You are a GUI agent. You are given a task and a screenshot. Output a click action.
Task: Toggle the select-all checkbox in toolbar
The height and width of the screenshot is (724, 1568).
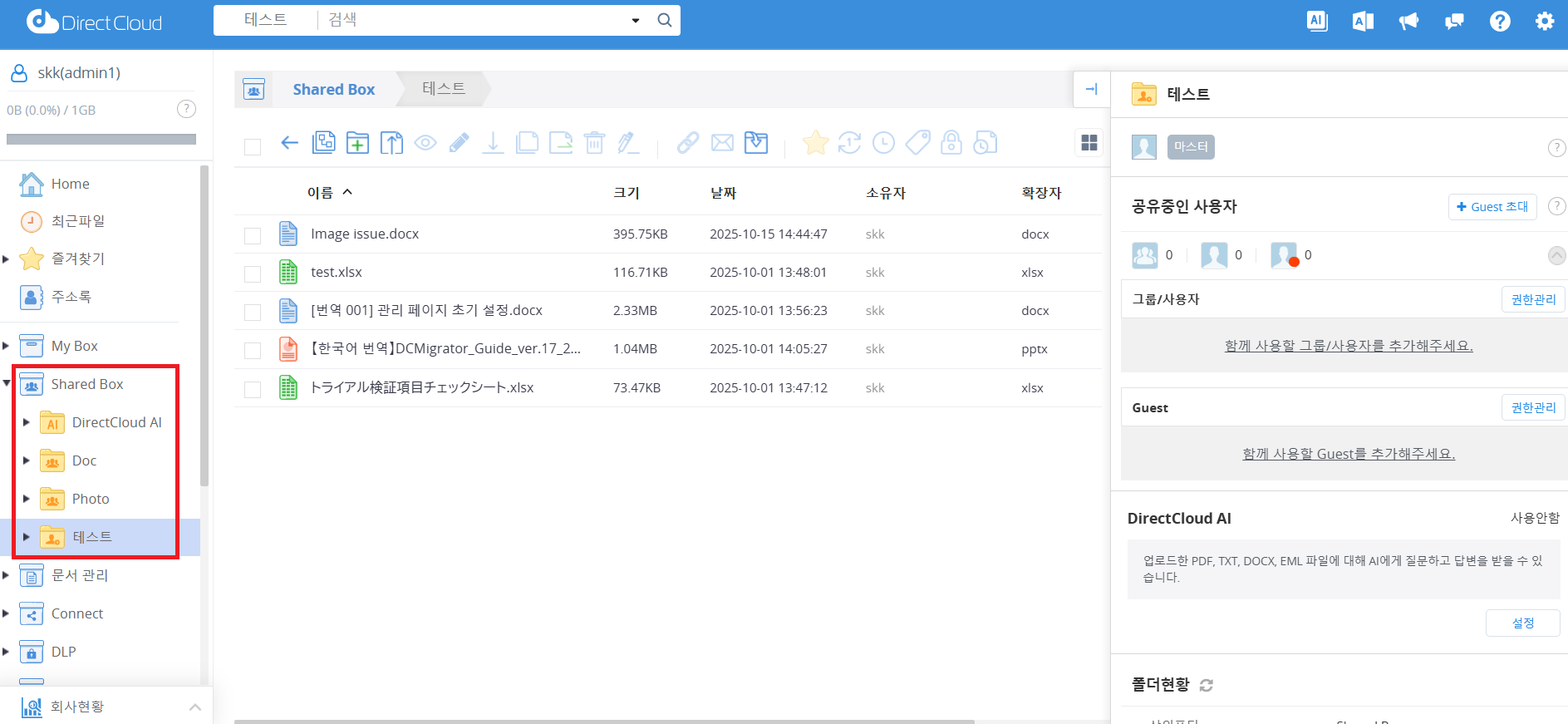point(253,146)
